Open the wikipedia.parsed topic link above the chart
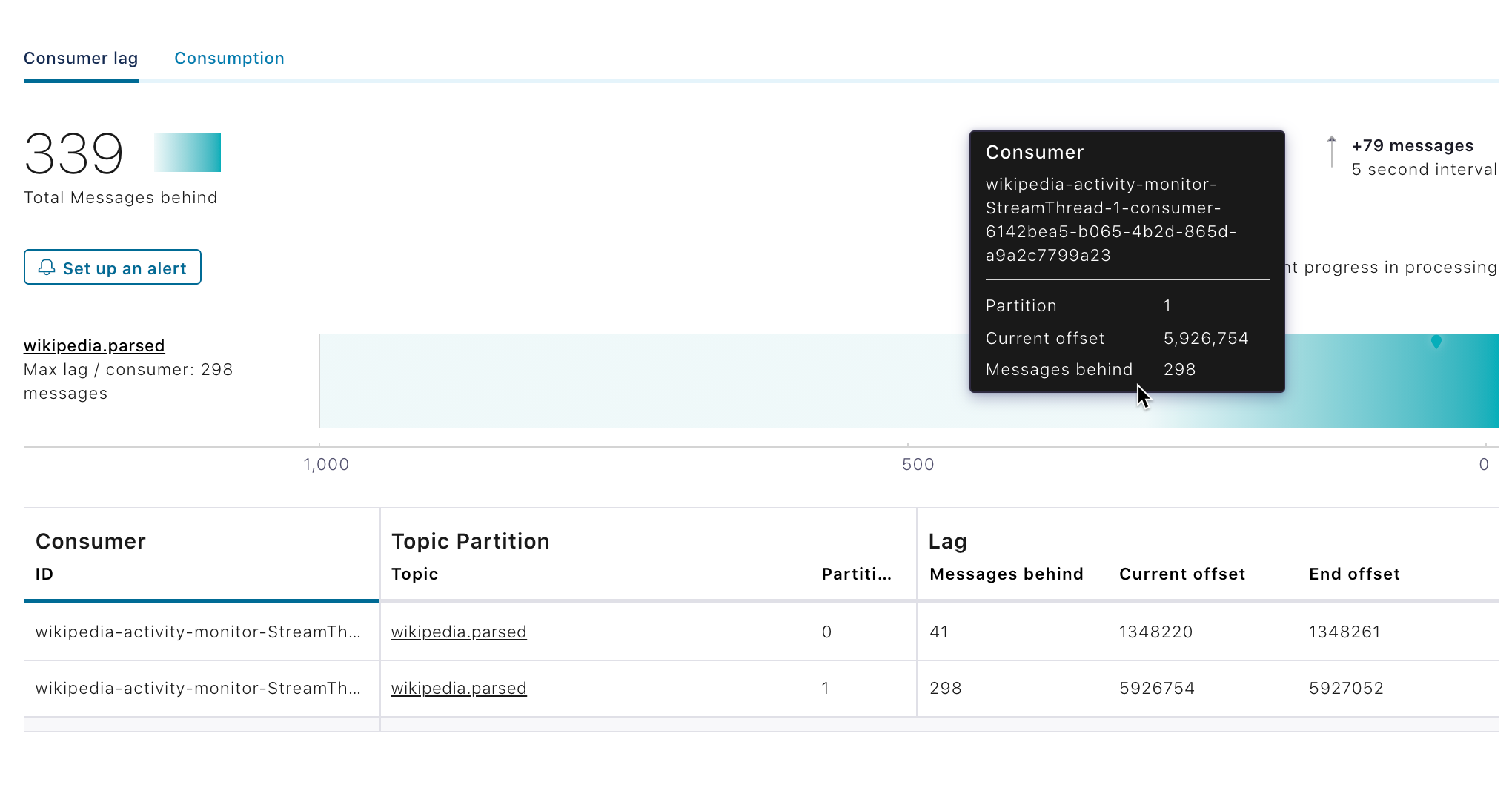Screen dimensions: 1512x805 (94, 345)
